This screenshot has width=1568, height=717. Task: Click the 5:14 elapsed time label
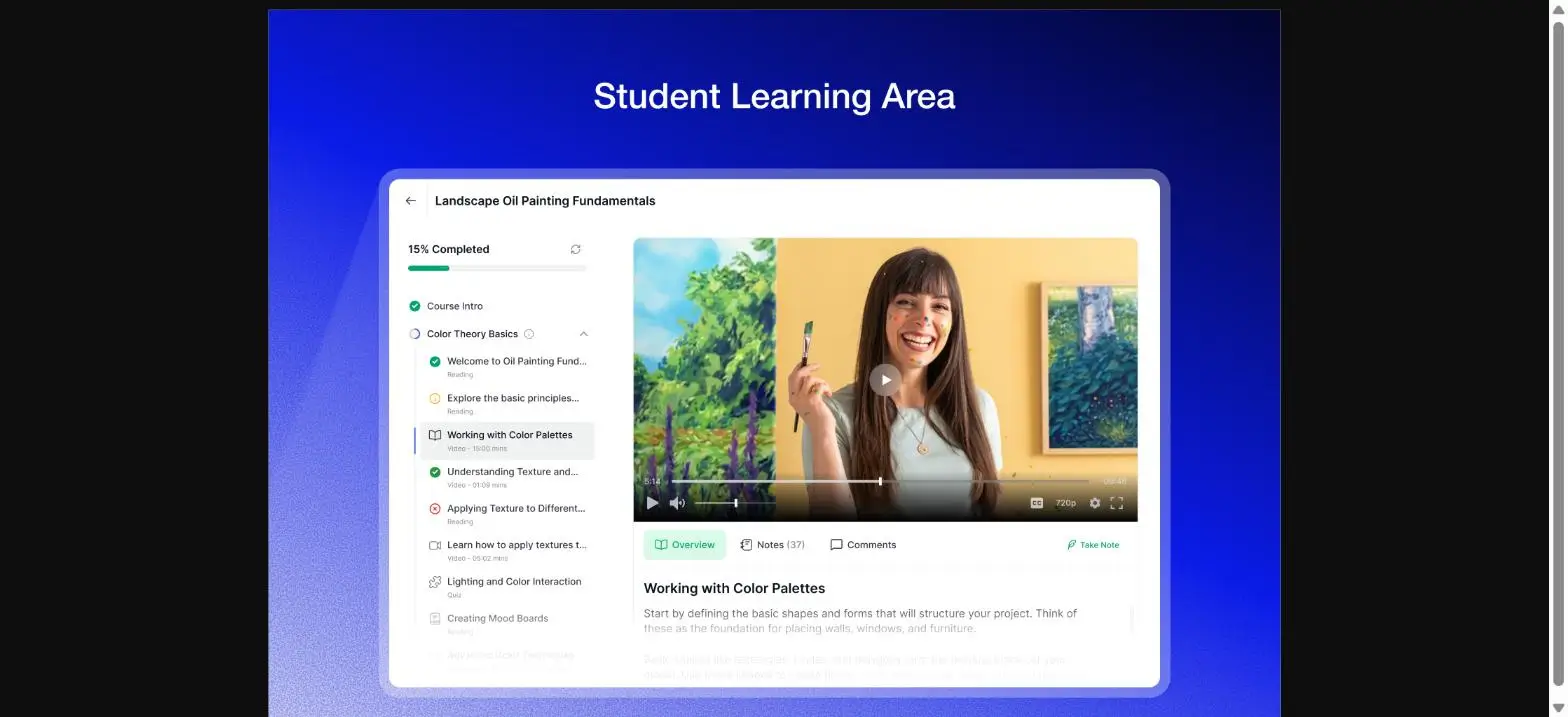[x=652, y=481]
